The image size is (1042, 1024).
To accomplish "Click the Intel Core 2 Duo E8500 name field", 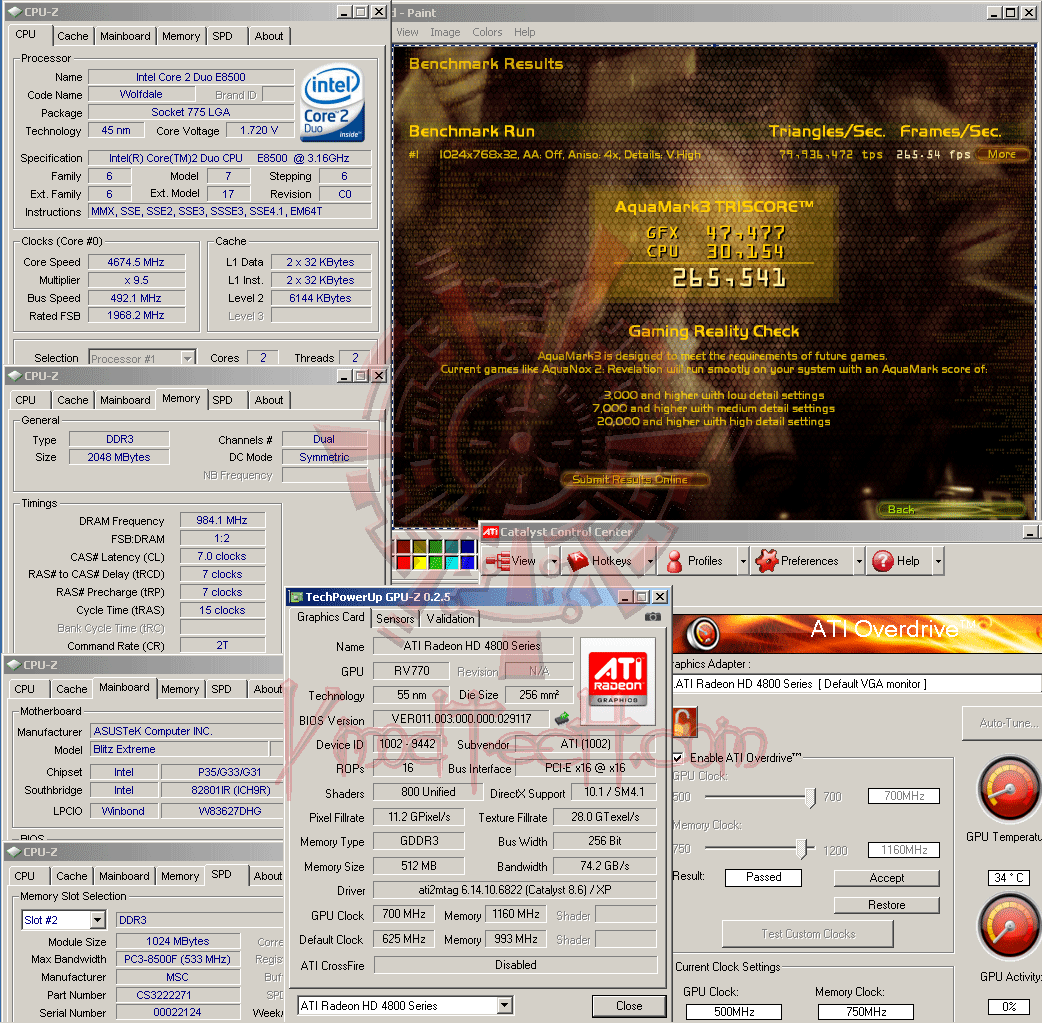I will tap(191, 77).
